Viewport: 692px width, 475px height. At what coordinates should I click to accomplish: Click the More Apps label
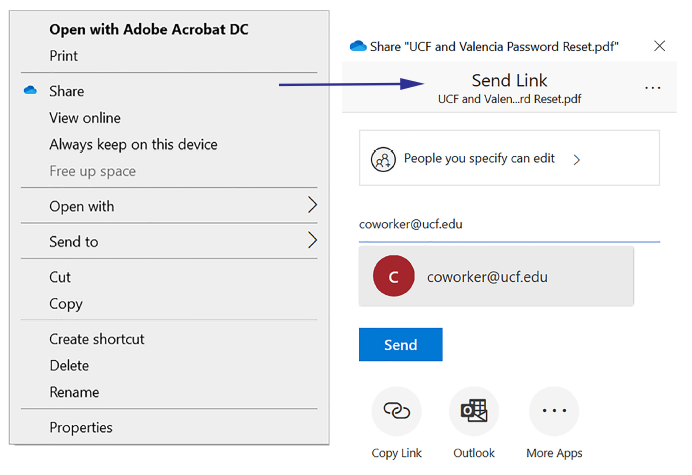click(x=554, y=453)
